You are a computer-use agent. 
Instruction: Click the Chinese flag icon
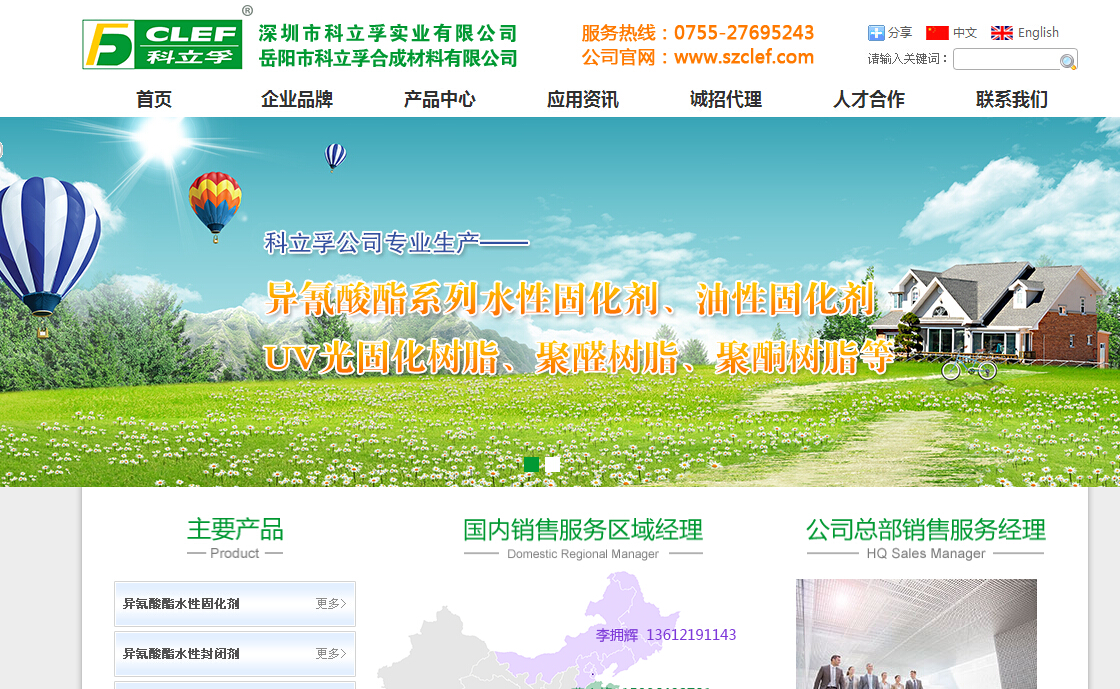point(937,33)
